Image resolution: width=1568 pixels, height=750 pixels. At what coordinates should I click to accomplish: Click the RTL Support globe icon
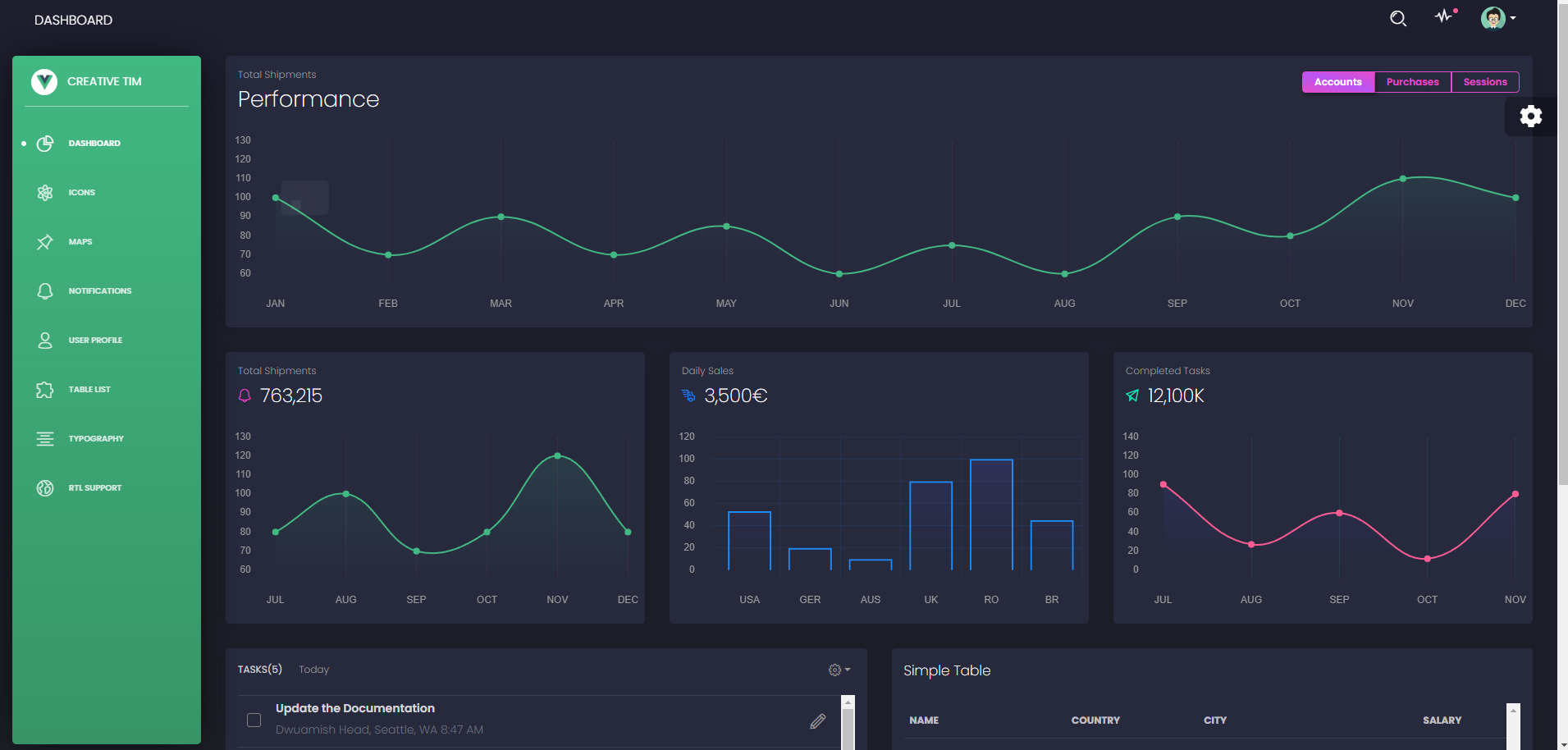pyautogui.click(x=45, y=487)
